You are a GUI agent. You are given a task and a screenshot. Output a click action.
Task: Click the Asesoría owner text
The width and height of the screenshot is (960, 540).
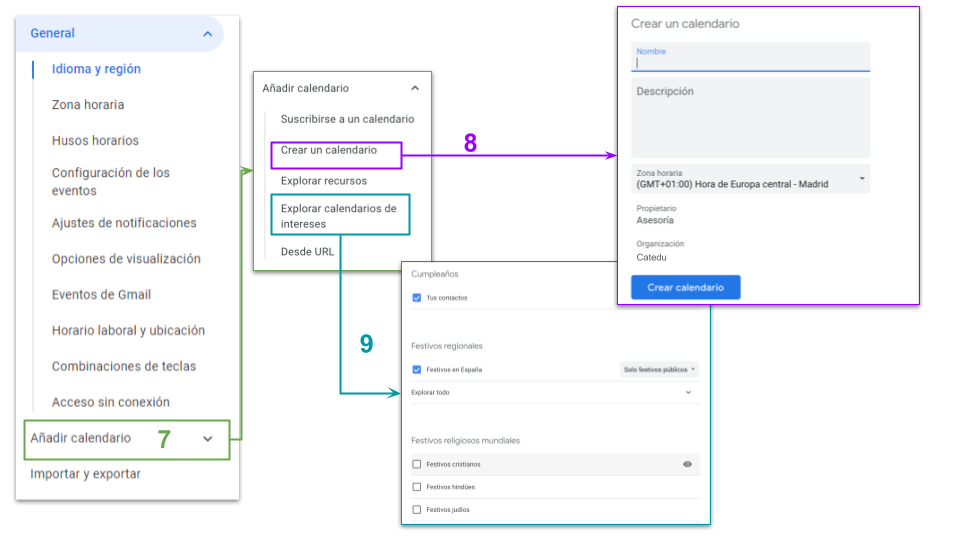click(x=654, y=220)
